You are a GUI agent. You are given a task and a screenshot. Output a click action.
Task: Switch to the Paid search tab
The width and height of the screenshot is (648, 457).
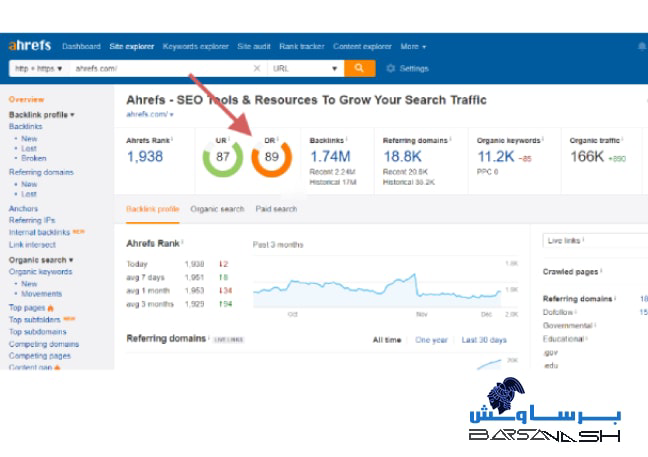[276, 209]
